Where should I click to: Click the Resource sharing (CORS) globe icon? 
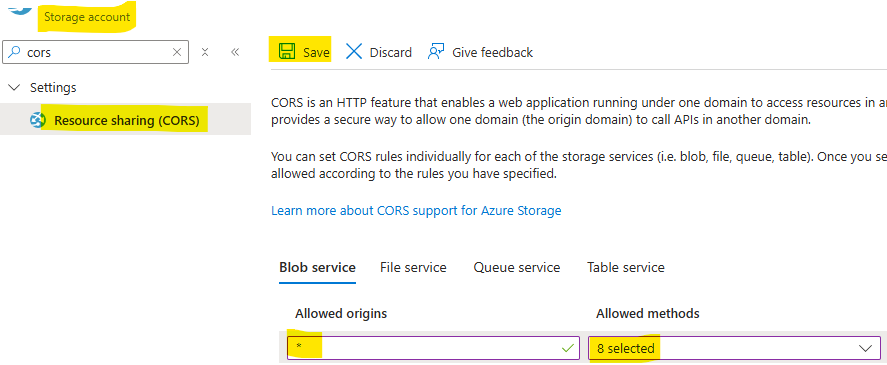pos(37,121)
